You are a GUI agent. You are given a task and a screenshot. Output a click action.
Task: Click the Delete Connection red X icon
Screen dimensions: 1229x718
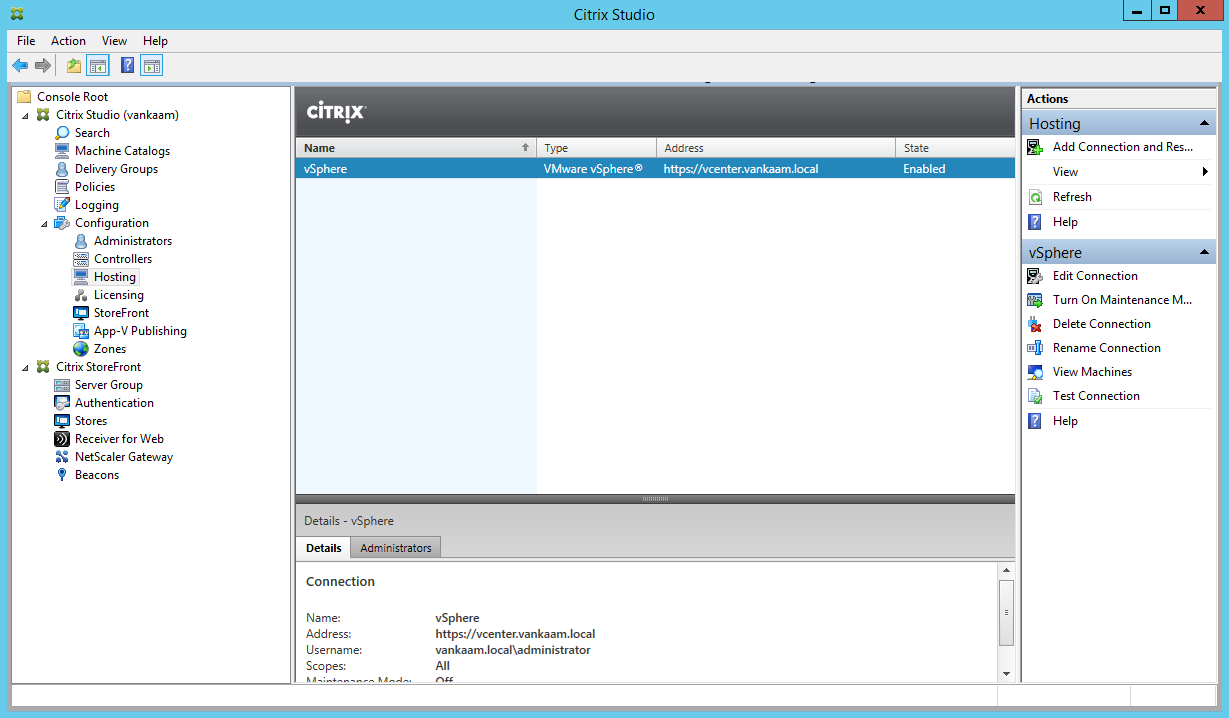click(1035, 324)
